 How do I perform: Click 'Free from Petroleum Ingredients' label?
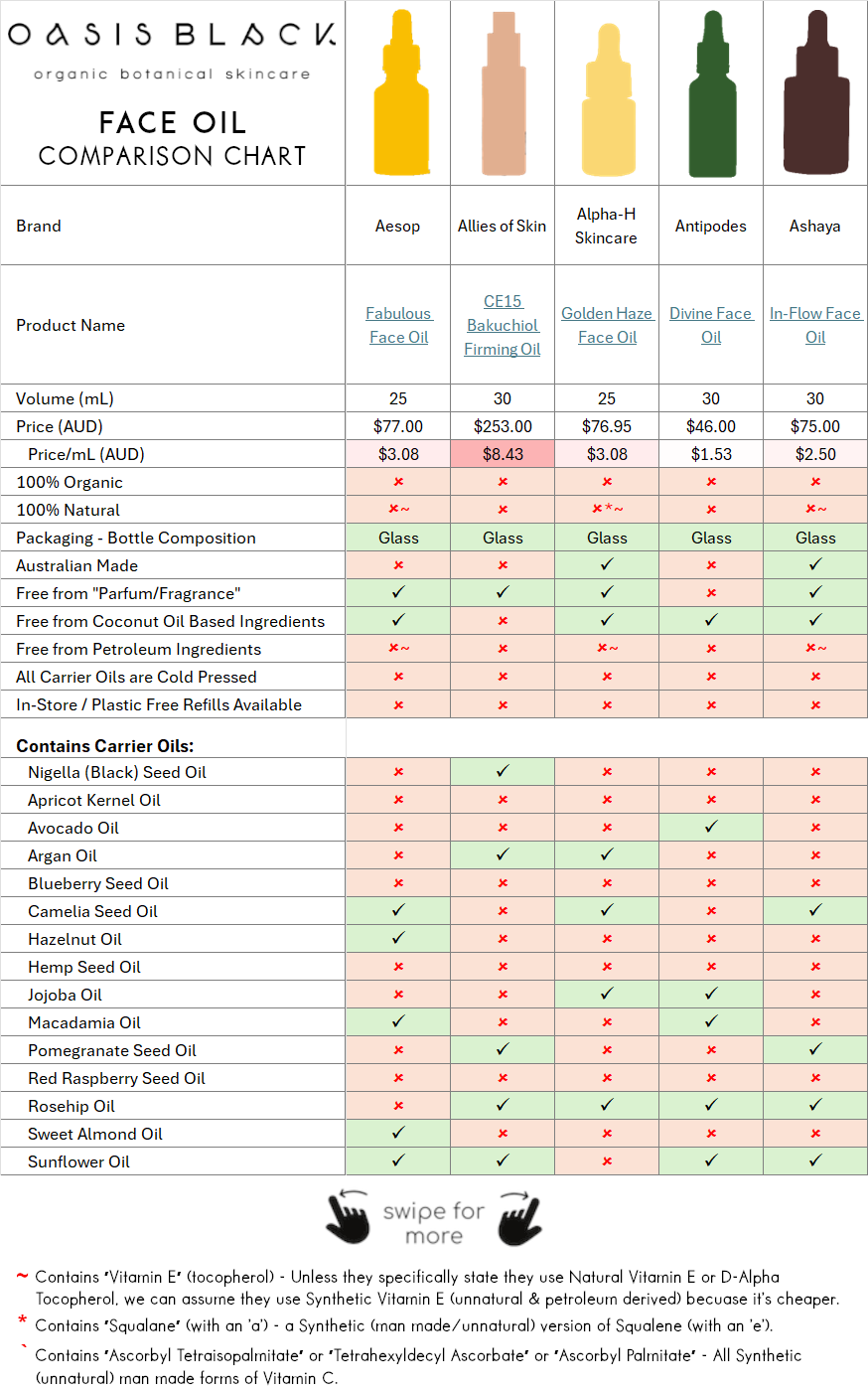coord(139,649)
